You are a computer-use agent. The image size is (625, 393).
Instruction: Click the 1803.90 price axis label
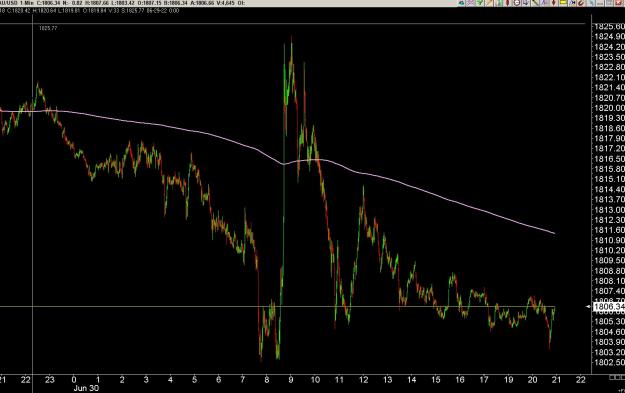click(609, 342)
